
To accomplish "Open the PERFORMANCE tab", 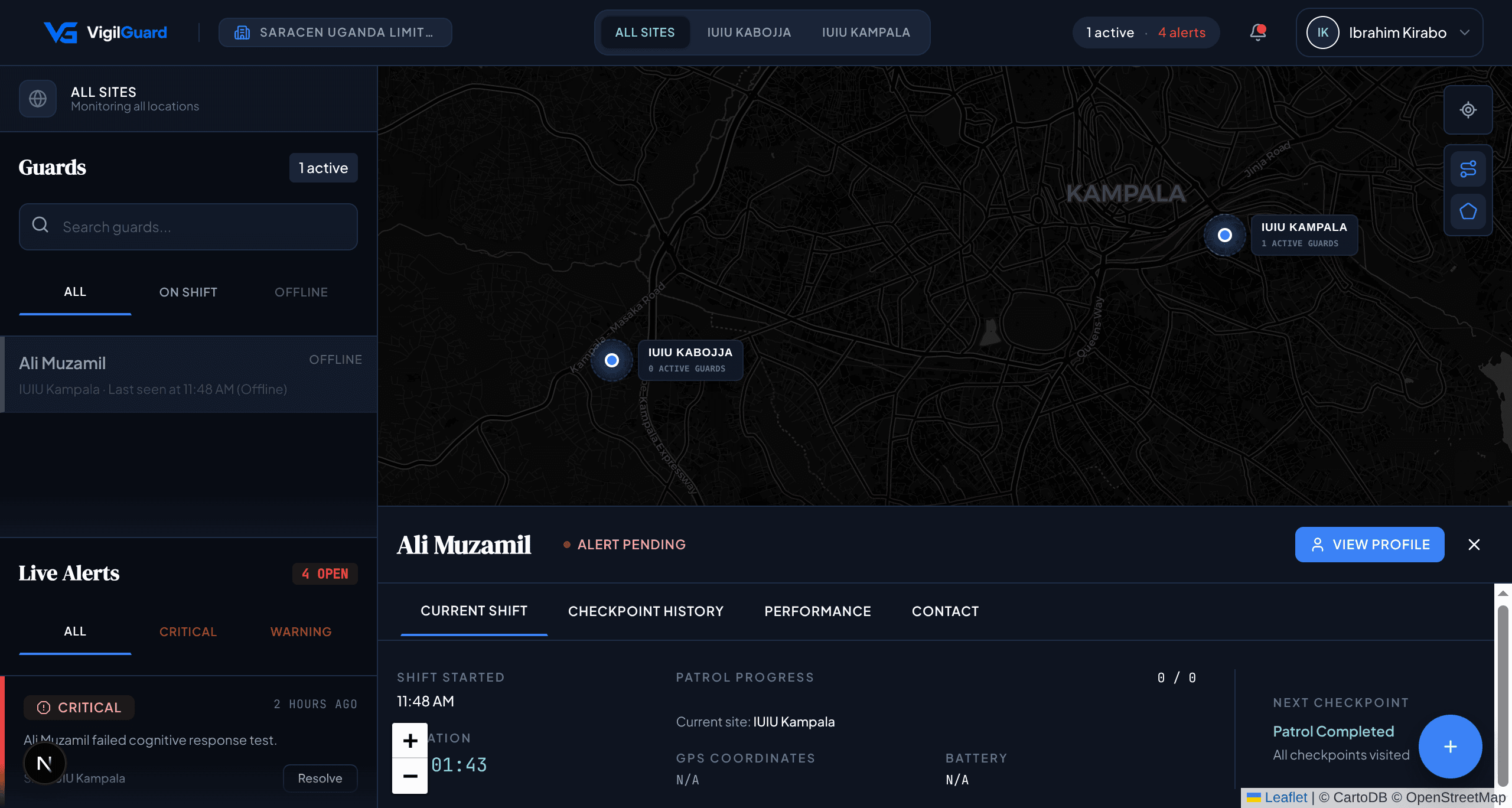I will (817, 611).
